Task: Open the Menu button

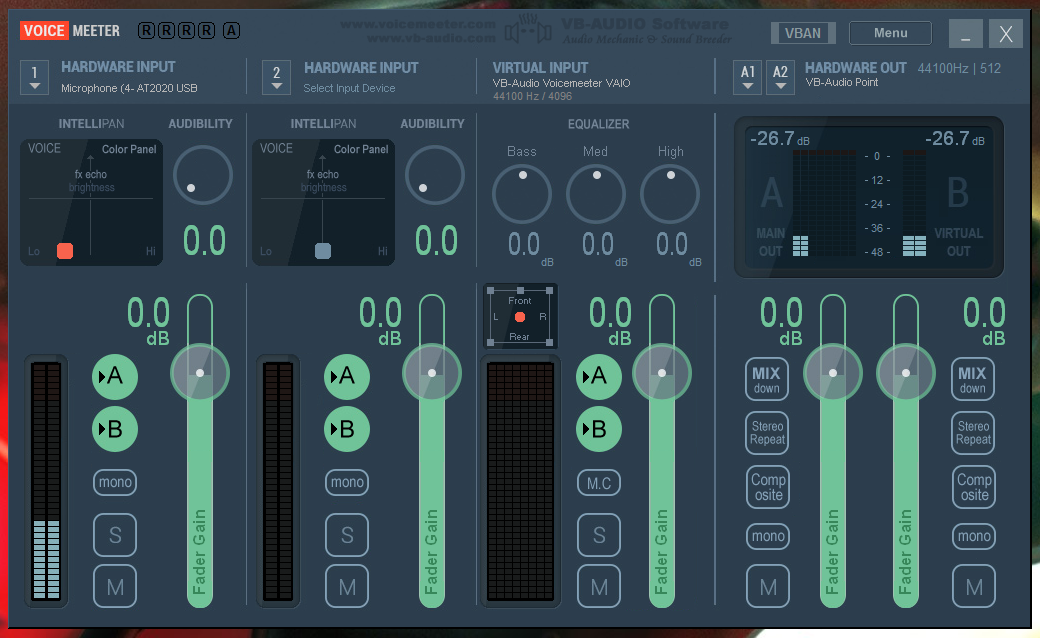Action: coord(890,32)
